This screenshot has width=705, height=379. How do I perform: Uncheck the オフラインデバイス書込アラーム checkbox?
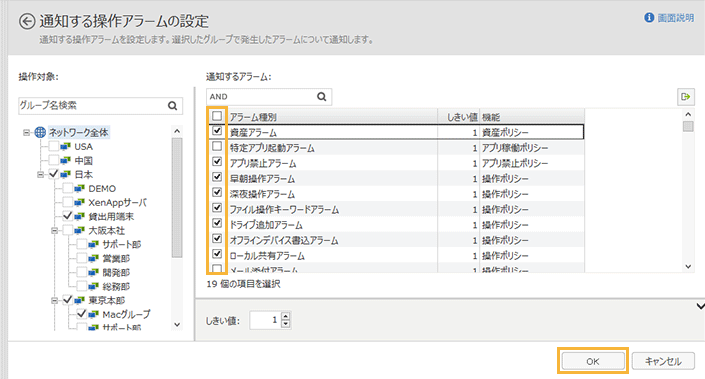[x=217, y=238]
